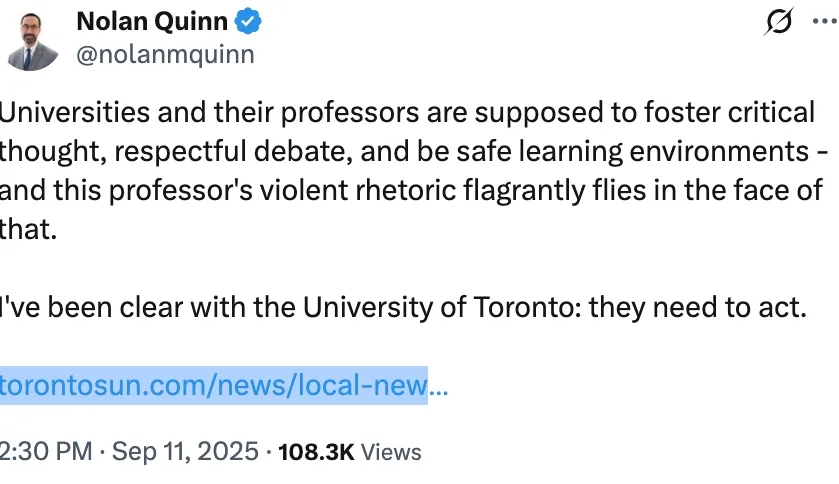Open the @nolanmquinn handle link
This screenshot has width=839, height=484.
tap(165, 54)
